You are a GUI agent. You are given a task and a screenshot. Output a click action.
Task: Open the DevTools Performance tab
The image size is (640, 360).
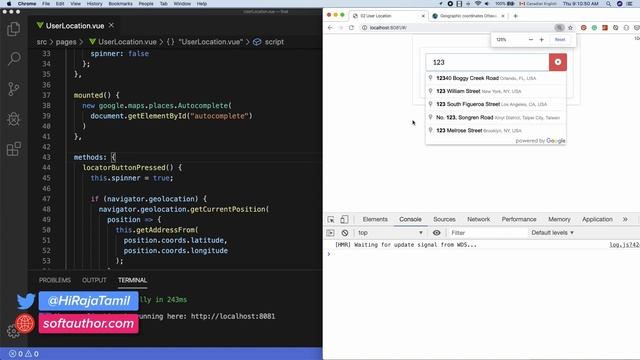click(519, 219)
